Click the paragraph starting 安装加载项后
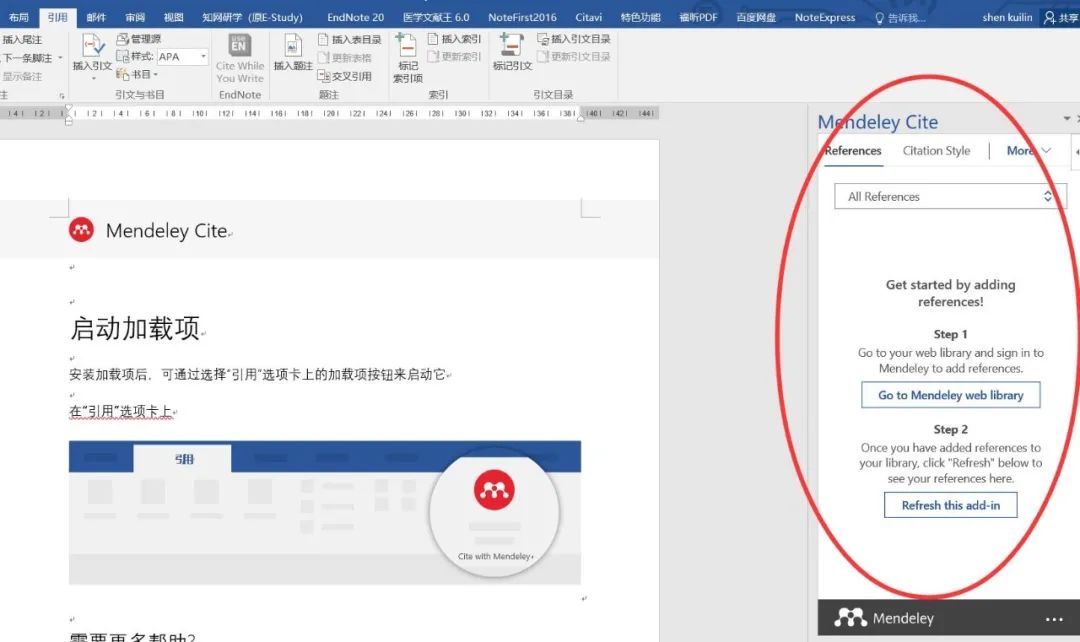Image resolution: width=1080 pixels, height=642 pixels. 257,375
